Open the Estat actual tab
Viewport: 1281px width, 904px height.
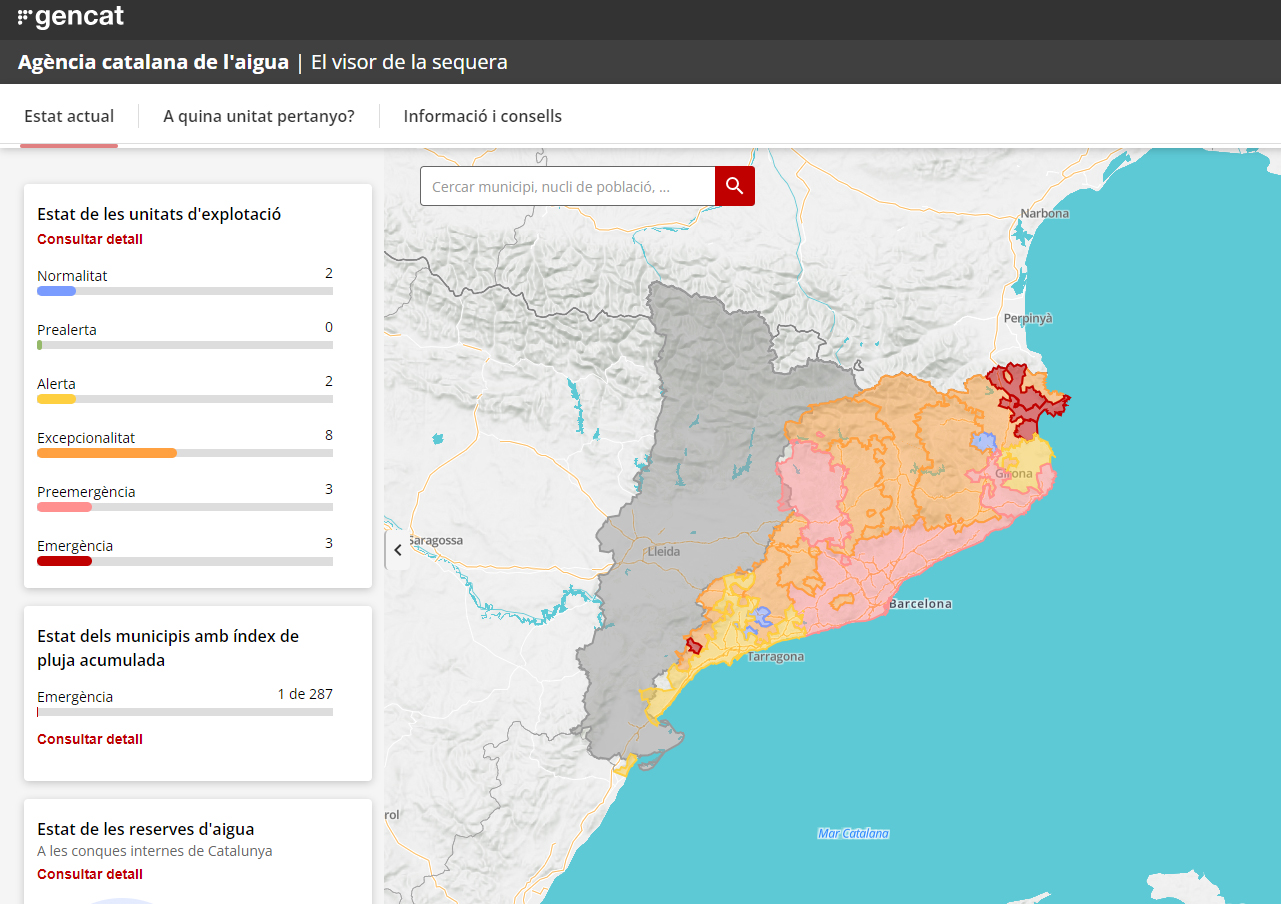point(69,116)
